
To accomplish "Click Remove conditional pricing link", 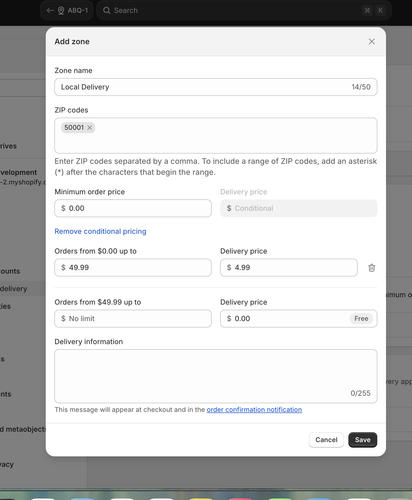I will pos(100,231).
